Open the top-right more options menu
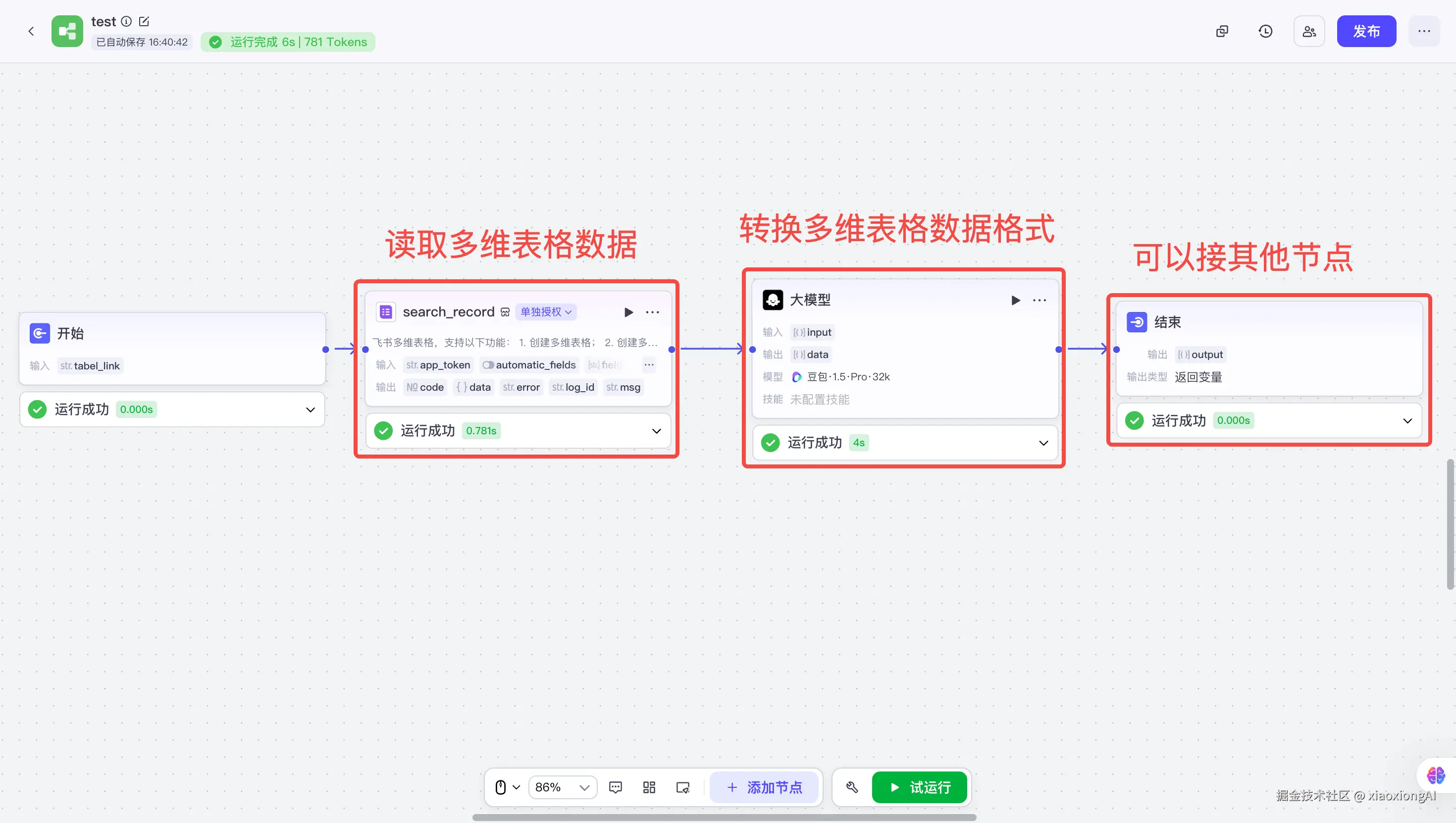1456x823 pixels. 1424,31
